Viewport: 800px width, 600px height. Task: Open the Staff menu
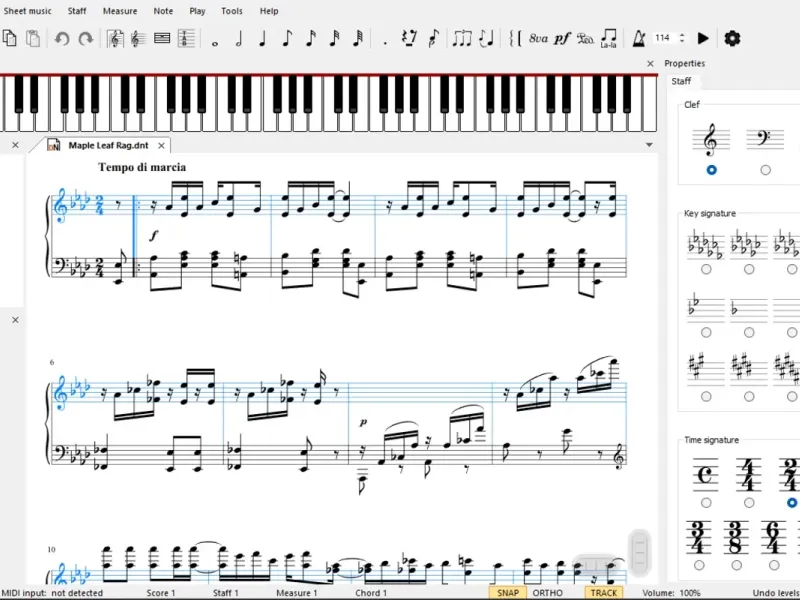[x=77, y=11]
